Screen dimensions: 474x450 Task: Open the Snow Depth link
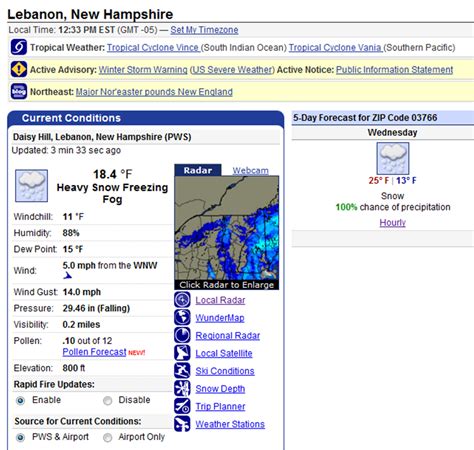(x=220, y=389)
